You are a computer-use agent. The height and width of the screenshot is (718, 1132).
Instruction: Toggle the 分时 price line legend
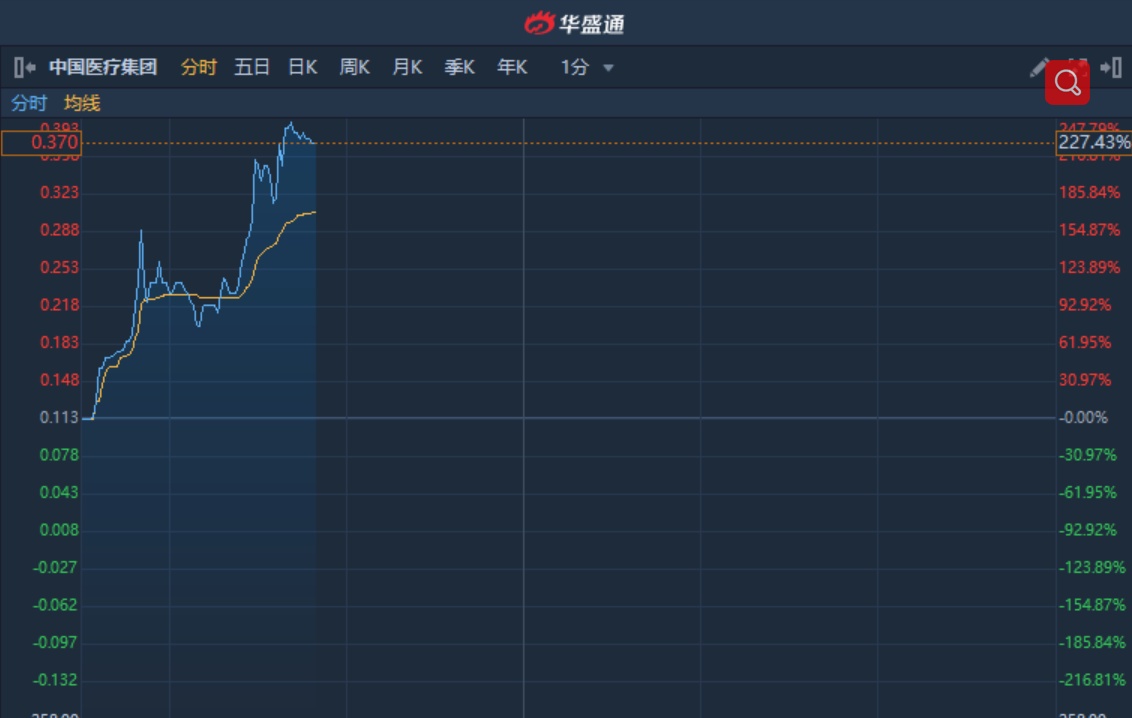pyautogui.click(x=29, y=104)
